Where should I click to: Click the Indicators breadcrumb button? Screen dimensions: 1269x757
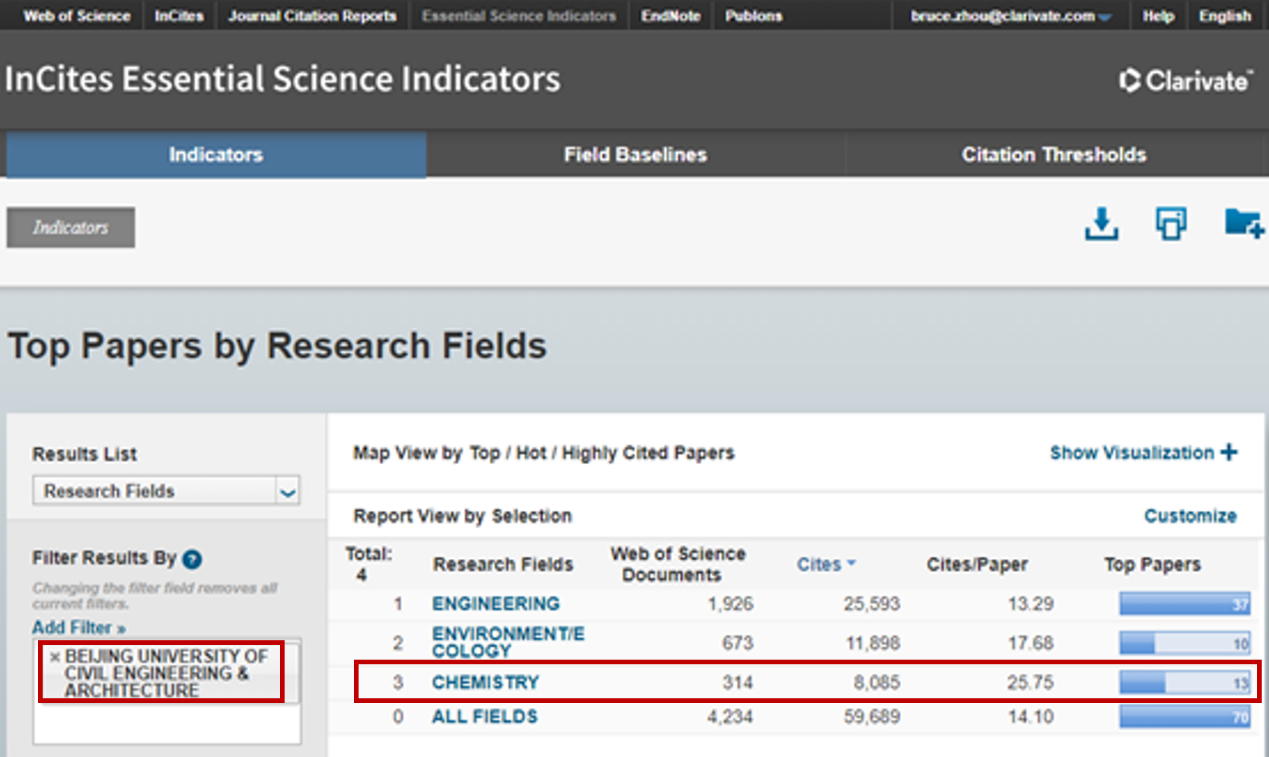pos(71,228)
